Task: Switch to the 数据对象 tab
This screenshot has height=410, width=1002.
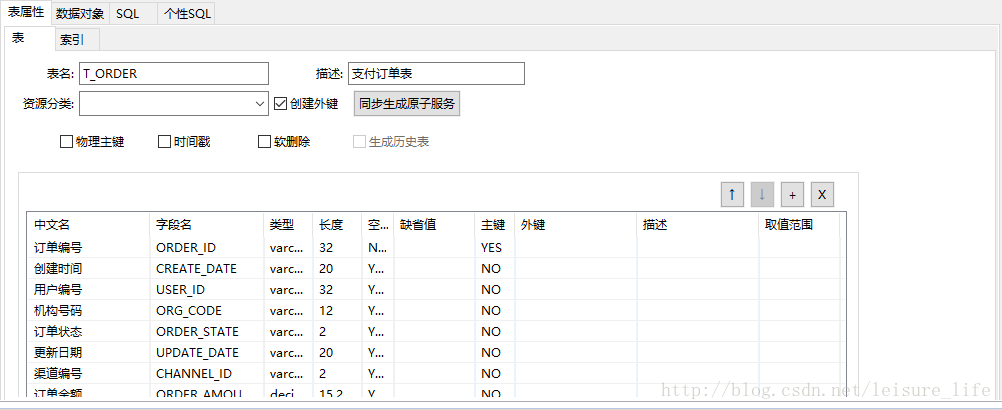Action: coord(80,13)
